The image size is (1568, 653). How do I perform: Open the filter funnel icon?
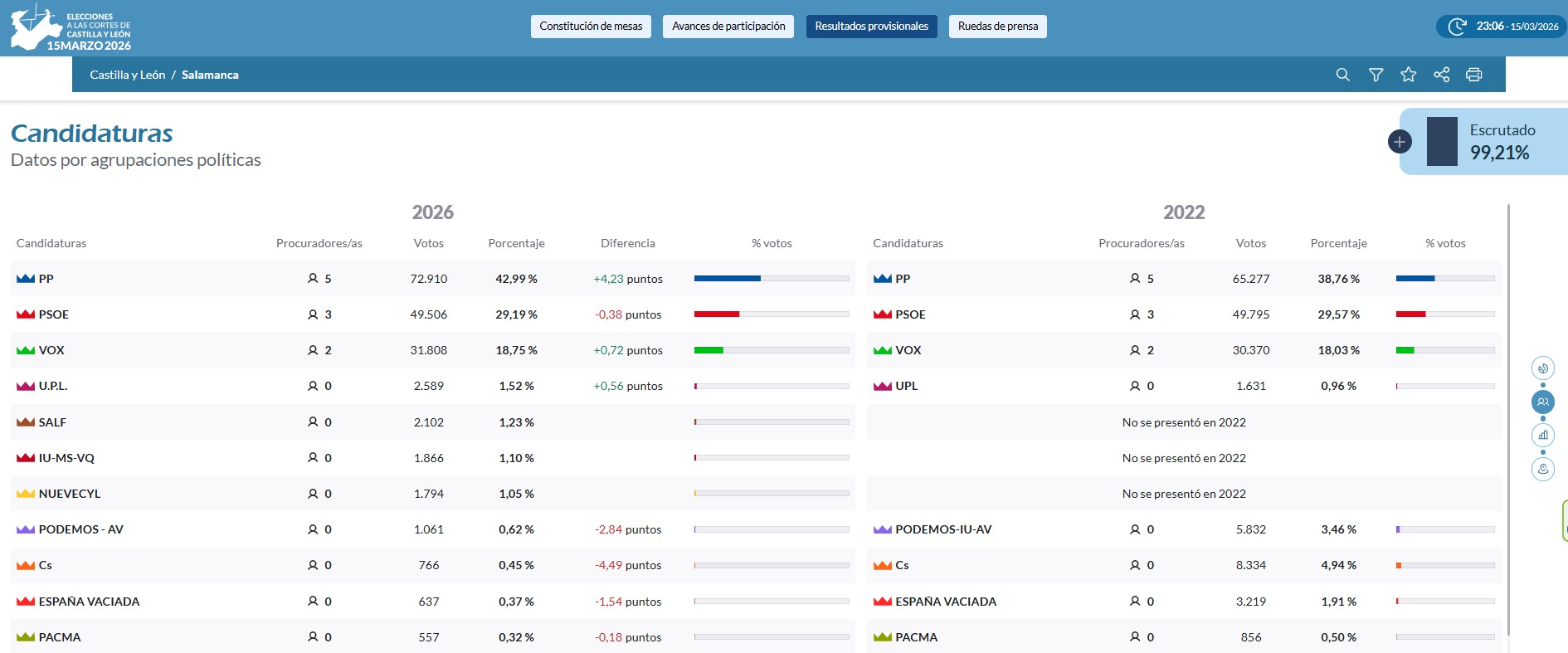point(1376,75)
